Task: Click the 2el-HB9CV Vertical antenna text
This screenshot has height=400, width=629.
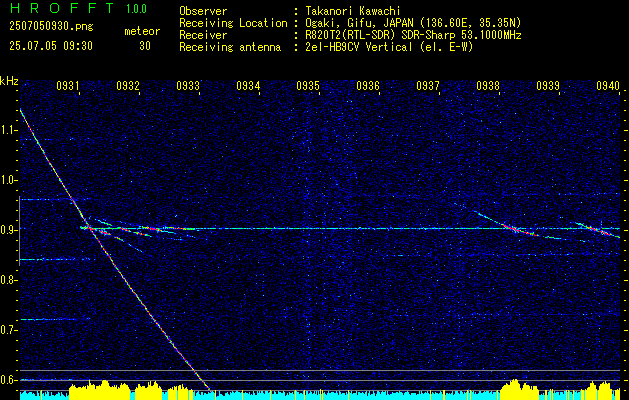Action: pos(389,47)
